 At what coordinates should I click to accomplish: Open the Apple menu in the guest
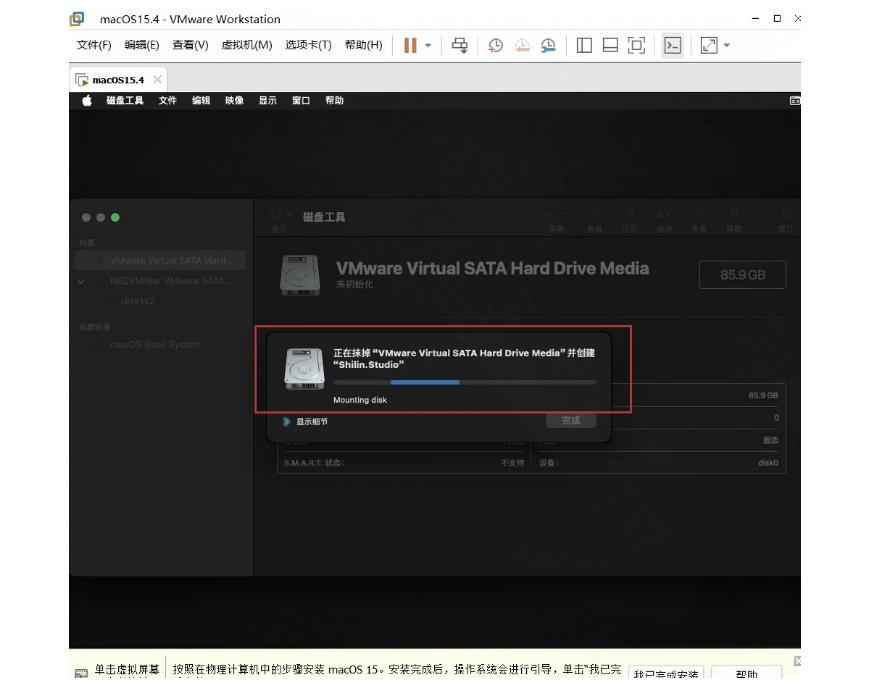[x=87, y=101]
